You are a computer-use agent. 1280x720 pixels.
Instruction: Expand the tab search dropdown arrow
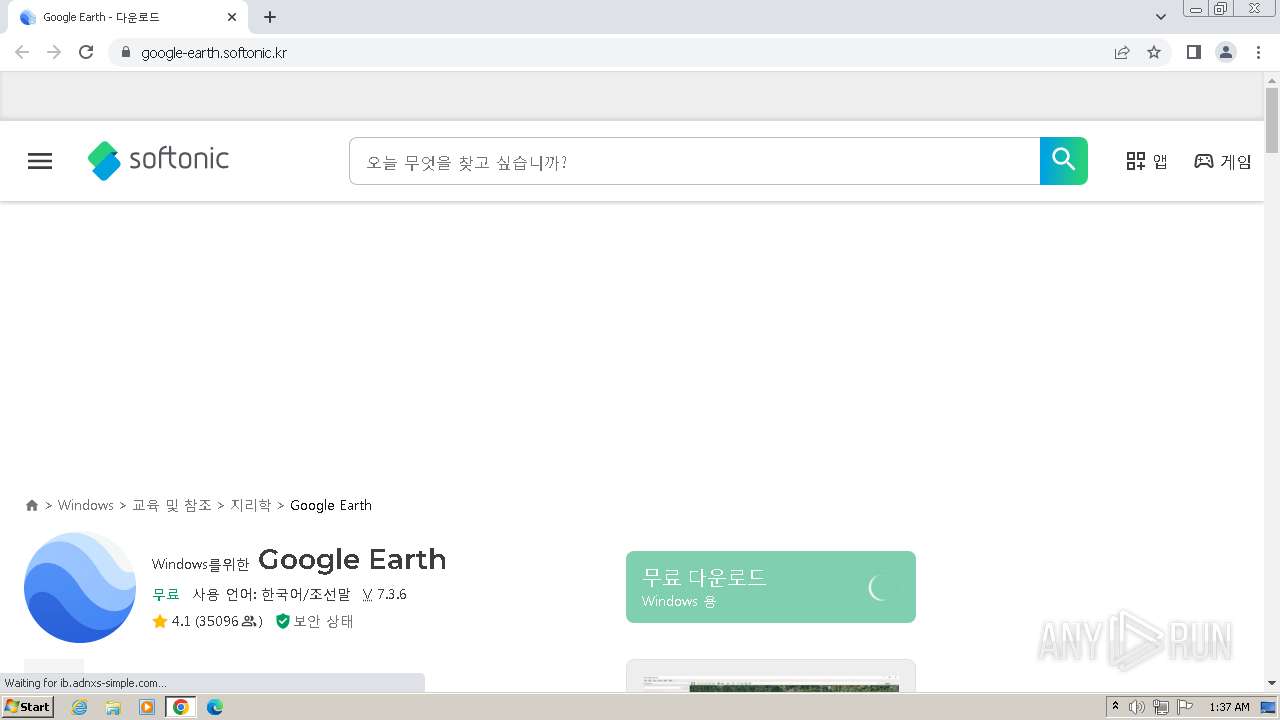click(x=1161, y=17)
